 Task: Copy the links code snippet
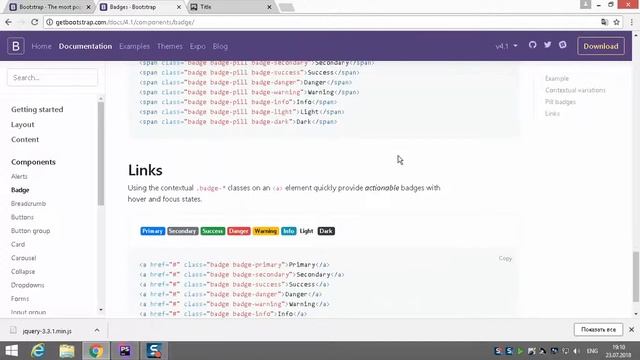[x=505, y=258]
